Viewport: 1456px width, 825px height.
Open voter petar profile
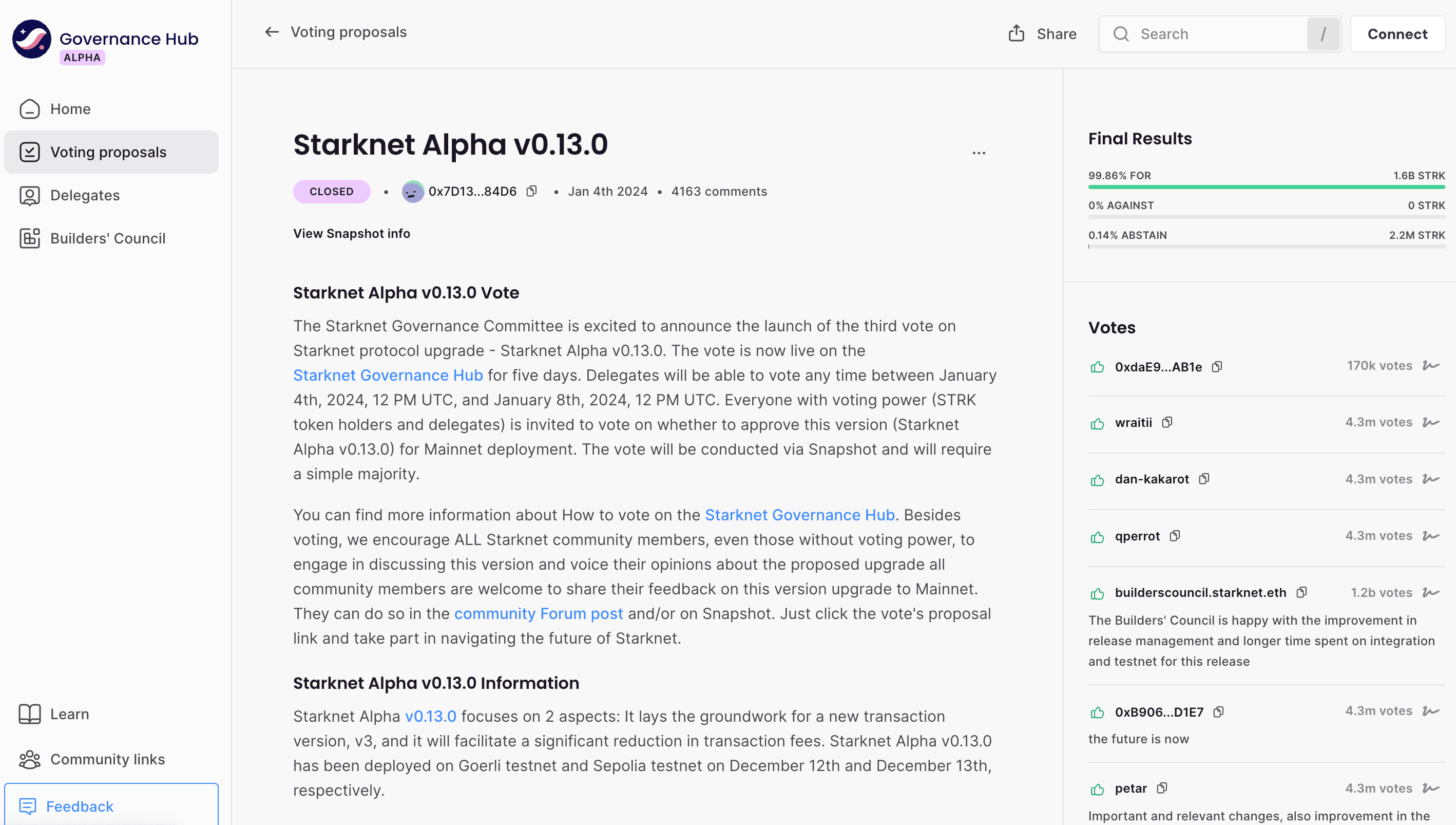point(1131,788)
